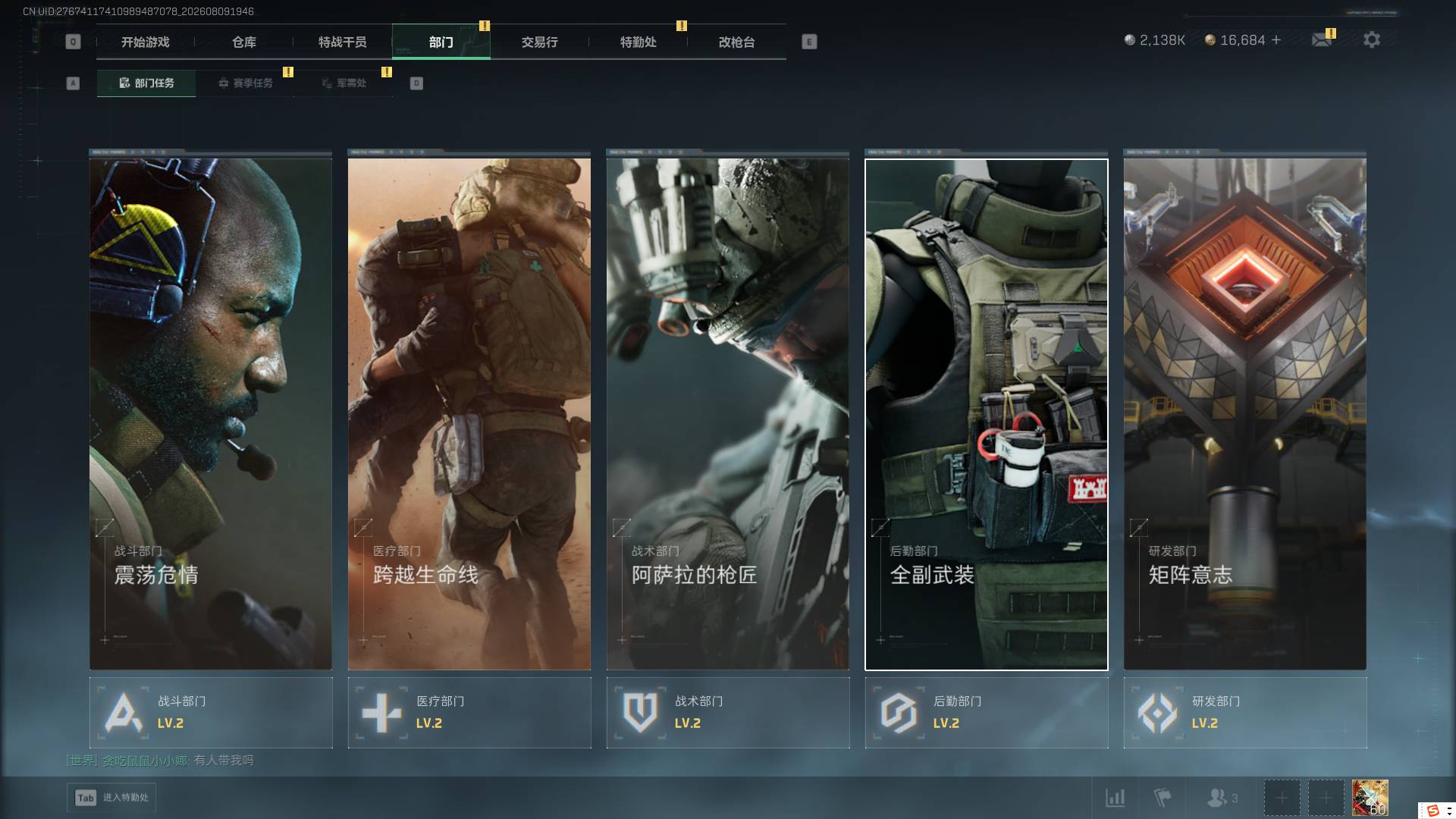Click the 战斗部门 emblem icon
This screenshot has width=1456, height=819.
[124, 713]
